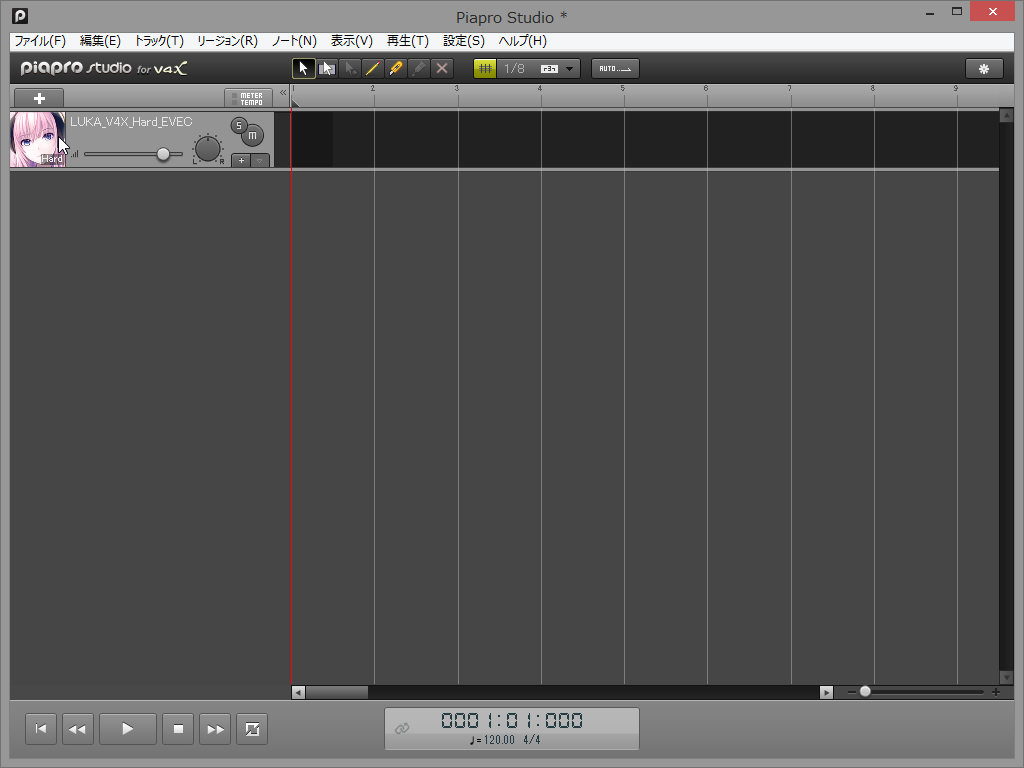The height and width of the screenshot is (768, 1024).
Task: Toggle the yellow grid snap button
Action: [x=485, y=69]
